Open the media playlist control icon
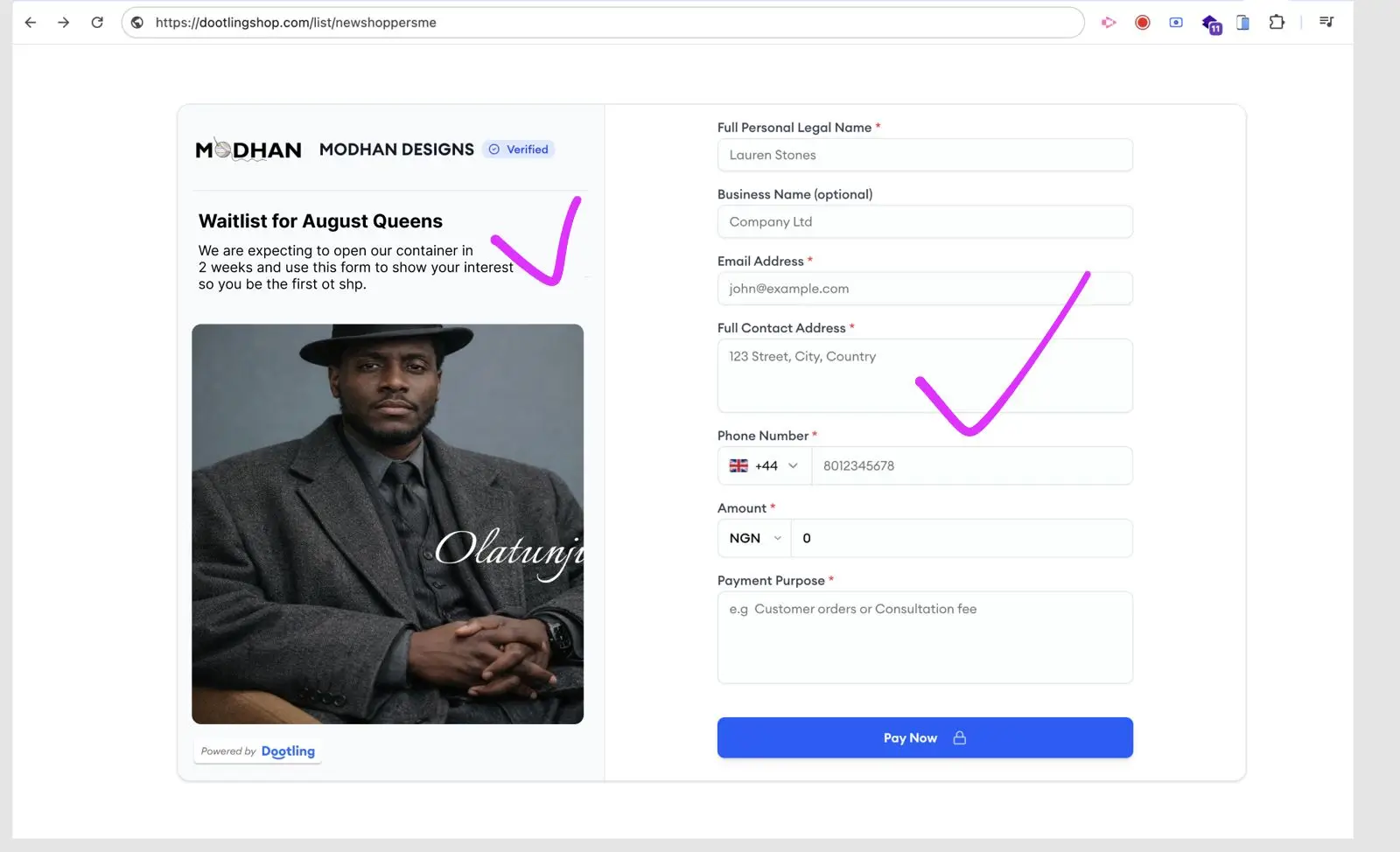This screenshot has width=1400, height=852. (x=1326, y=23)
